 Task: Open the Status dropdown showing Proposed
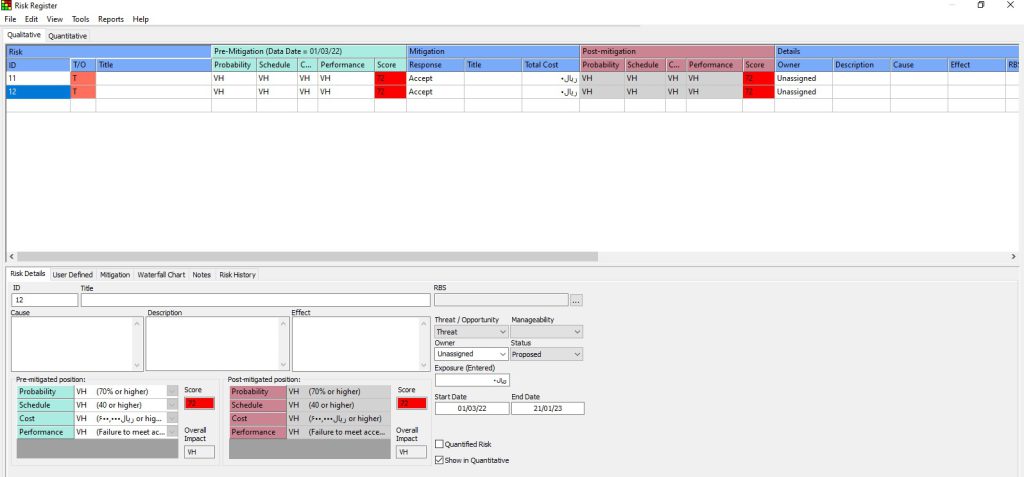[547, 354]
